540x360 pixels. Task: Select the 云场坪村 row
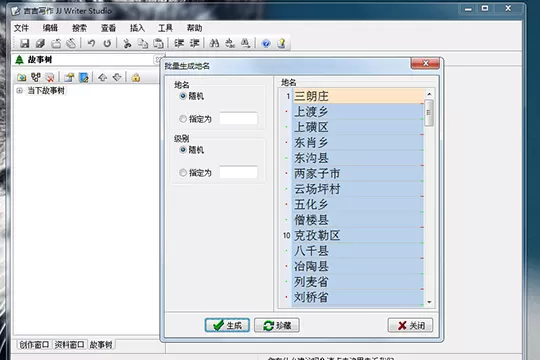tap(358, 189)
